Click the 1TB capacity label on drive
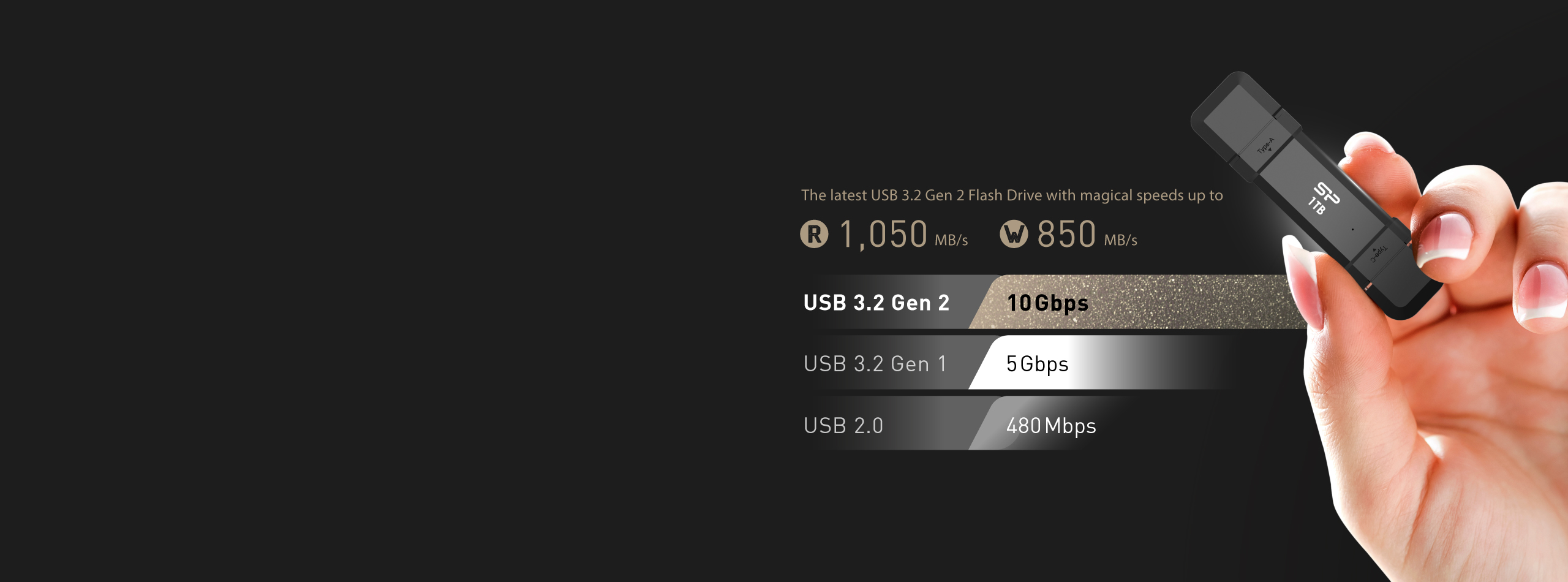Screen dimensions: 1568x582 point(1316,206)
